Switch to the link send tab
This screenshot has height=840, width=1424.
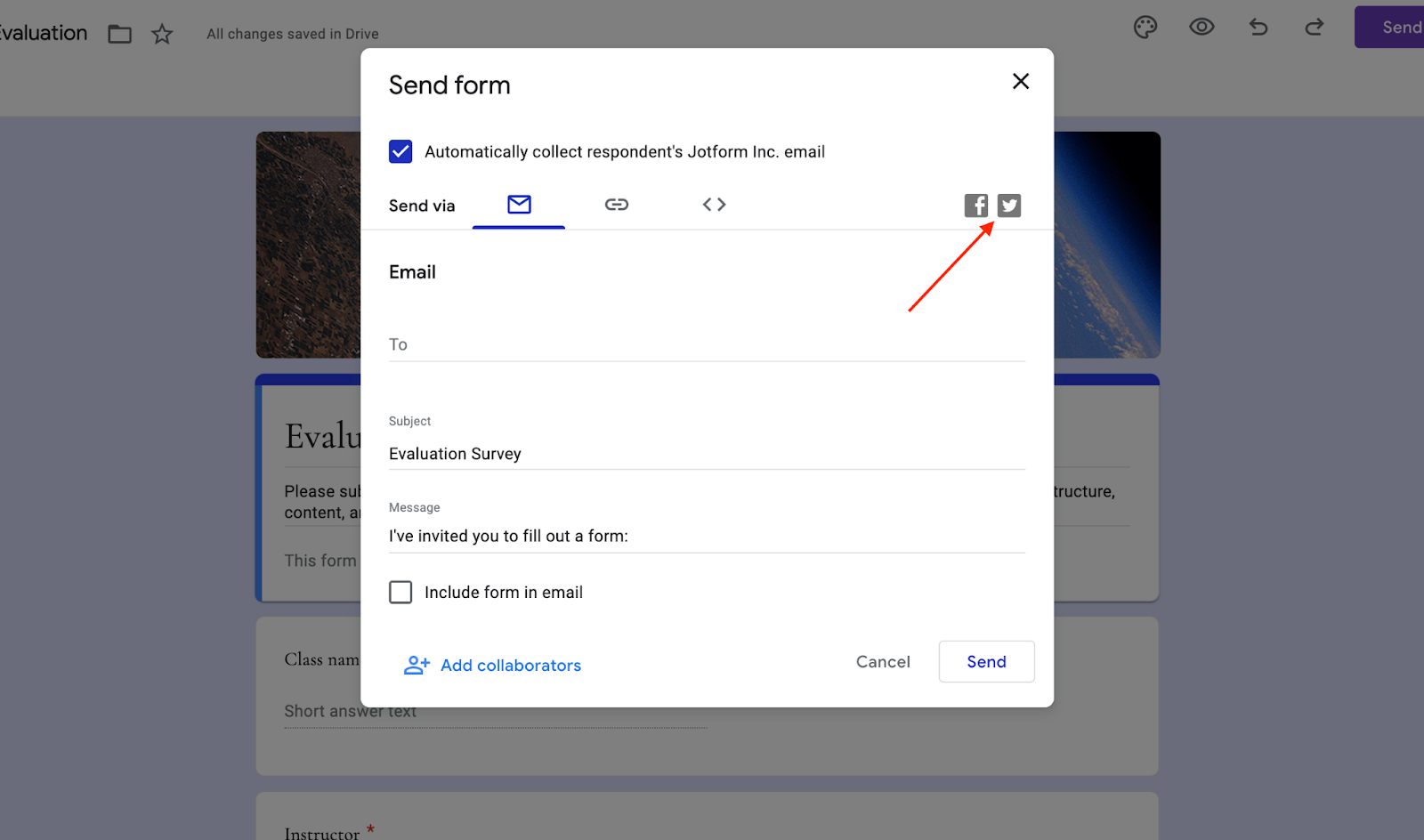tap(617, 205)
